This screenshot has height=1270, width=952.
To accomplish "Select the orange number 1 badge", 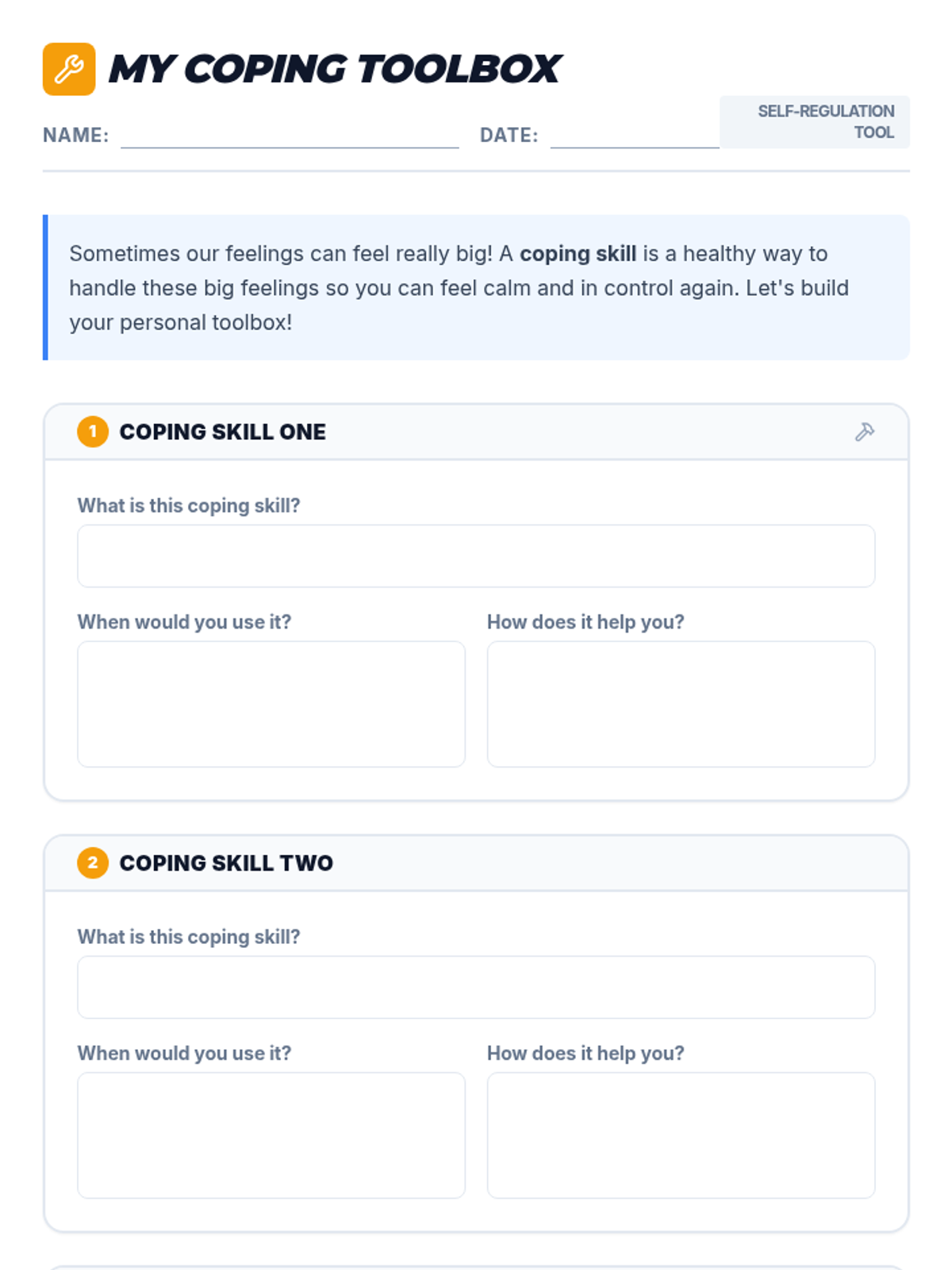I will (x=93, y=432).
